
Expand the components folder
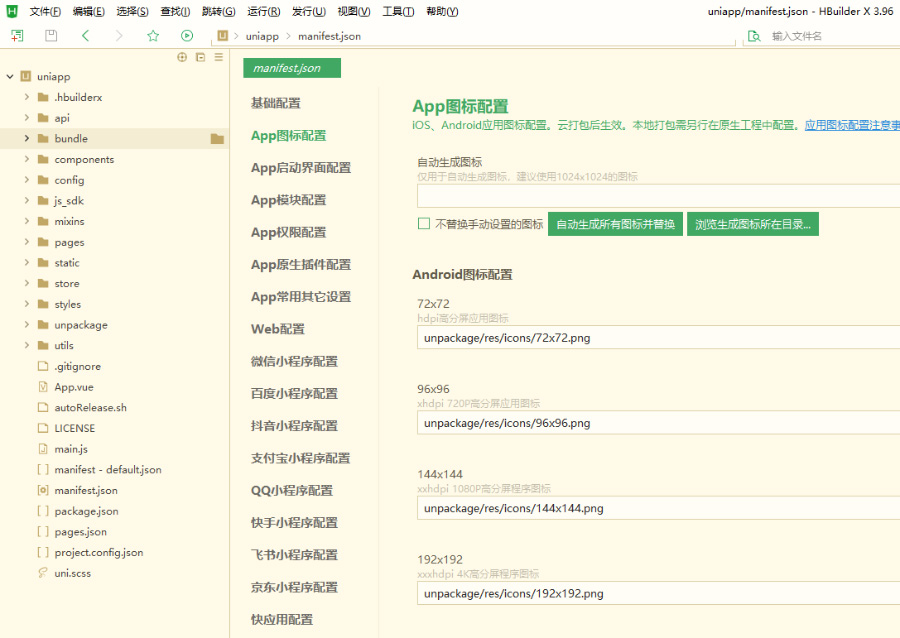click(27, 160)
